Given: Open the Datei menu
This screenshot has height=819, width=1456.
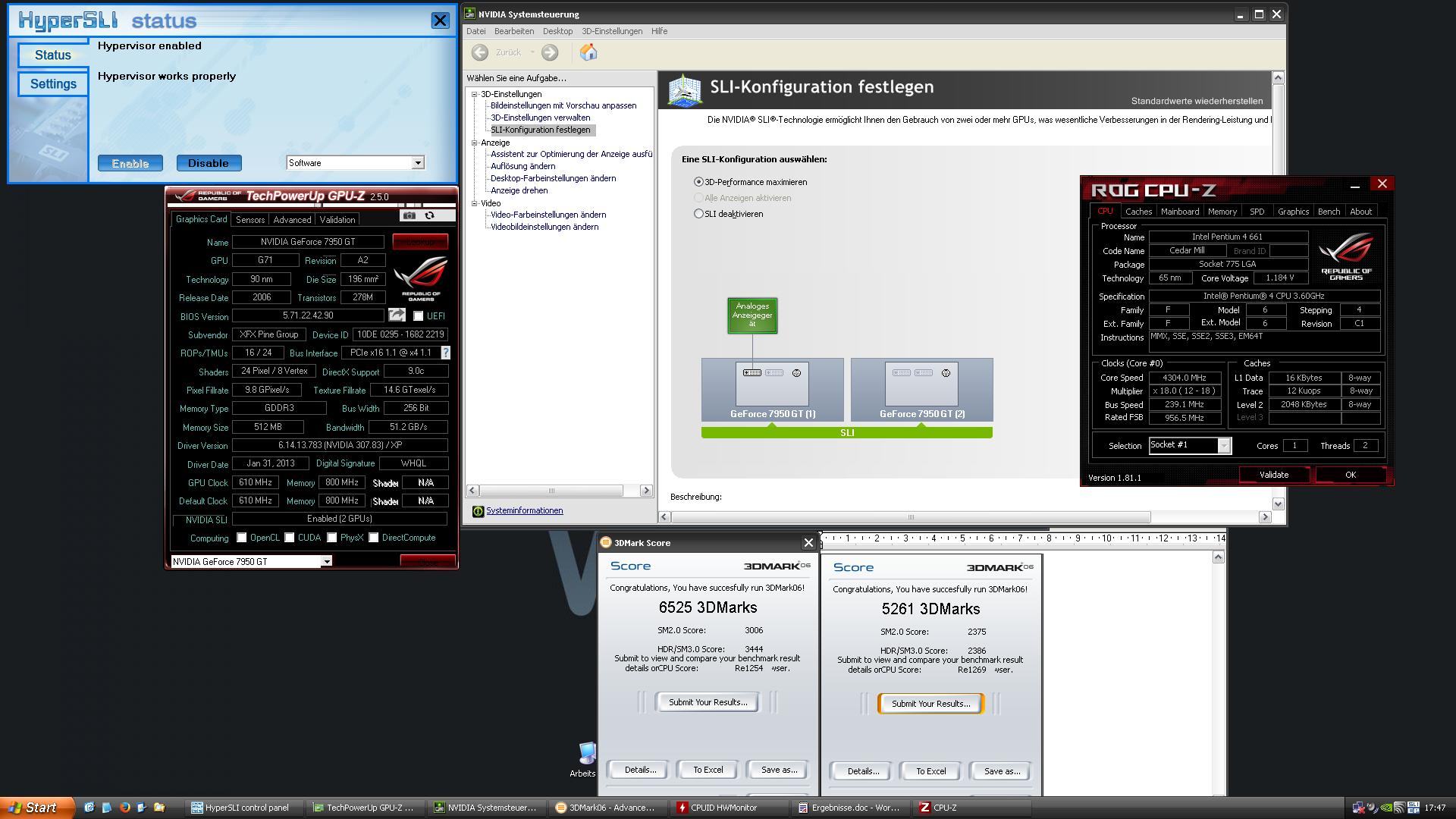Looking at the screenshot, I should point(475,31).
